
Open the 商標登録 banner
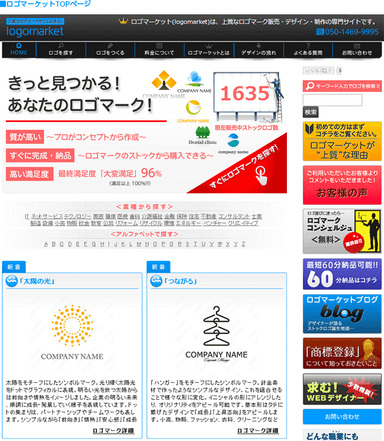pyautogui.click(x=342, y=353)
